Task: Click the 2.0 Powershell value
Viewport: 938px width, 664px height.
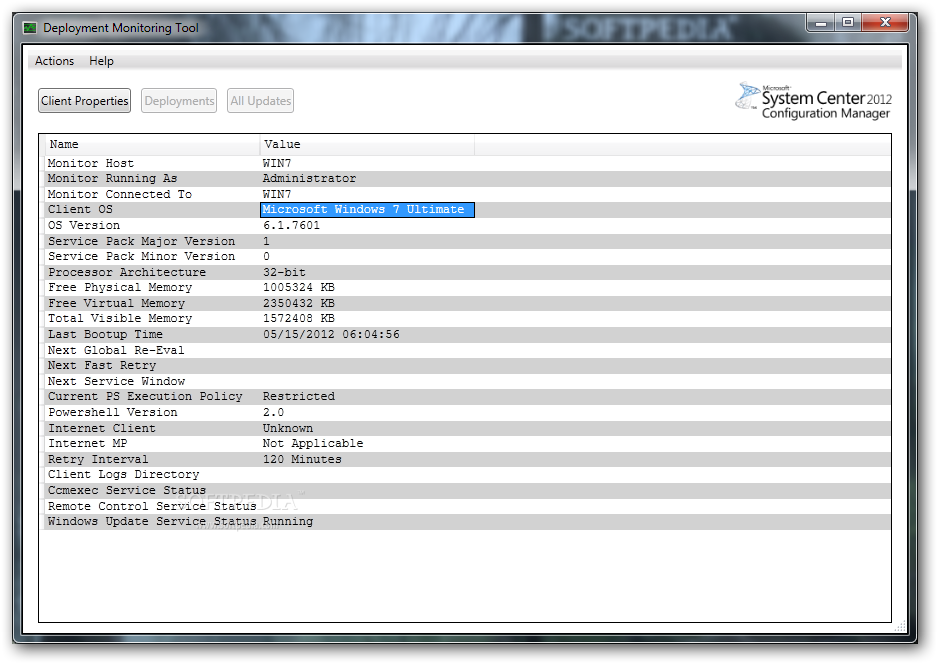Action: point(273,412)
